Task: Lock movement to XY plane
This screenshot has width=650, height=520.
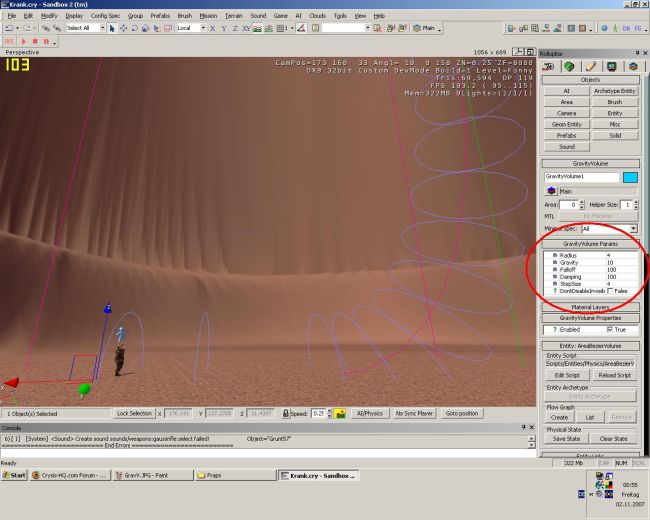Action: pyautogui.click(x=246, y=28)
